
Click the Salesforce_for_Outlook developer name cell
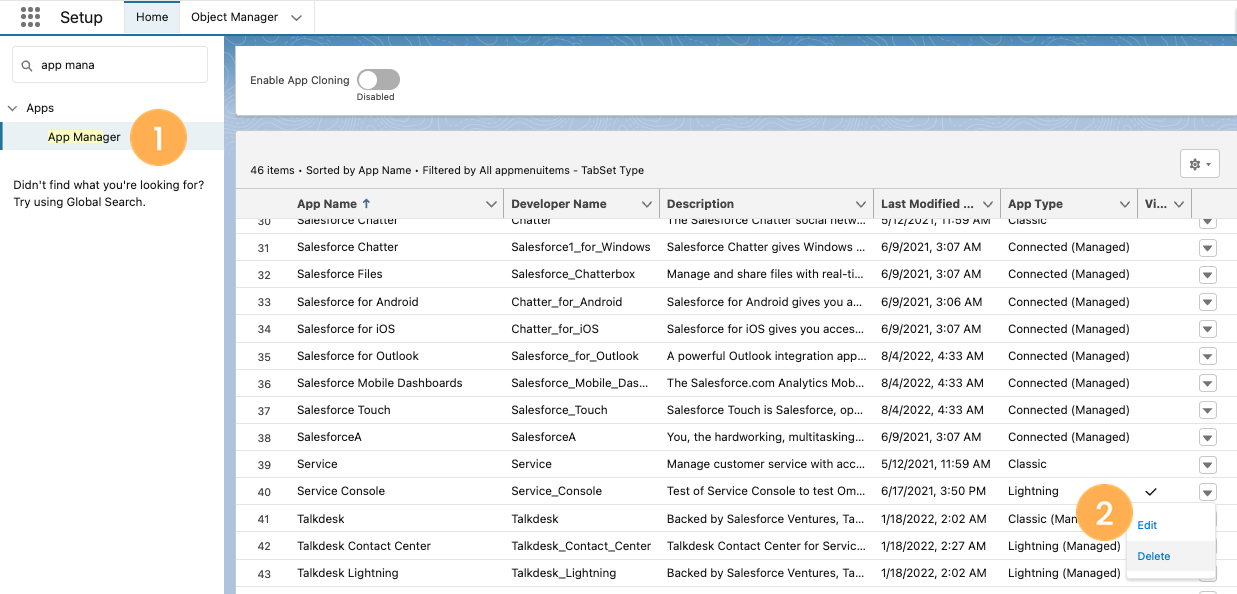pos(575,356)
